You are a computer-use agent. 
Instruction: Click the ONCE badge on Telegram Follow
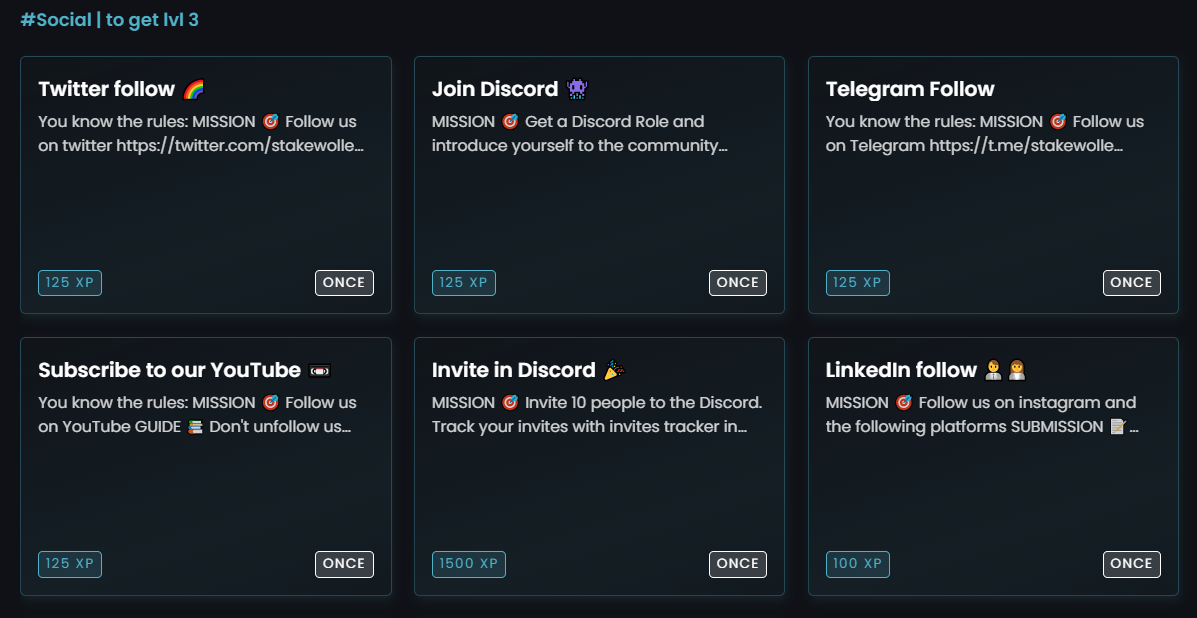(1132, 282)
